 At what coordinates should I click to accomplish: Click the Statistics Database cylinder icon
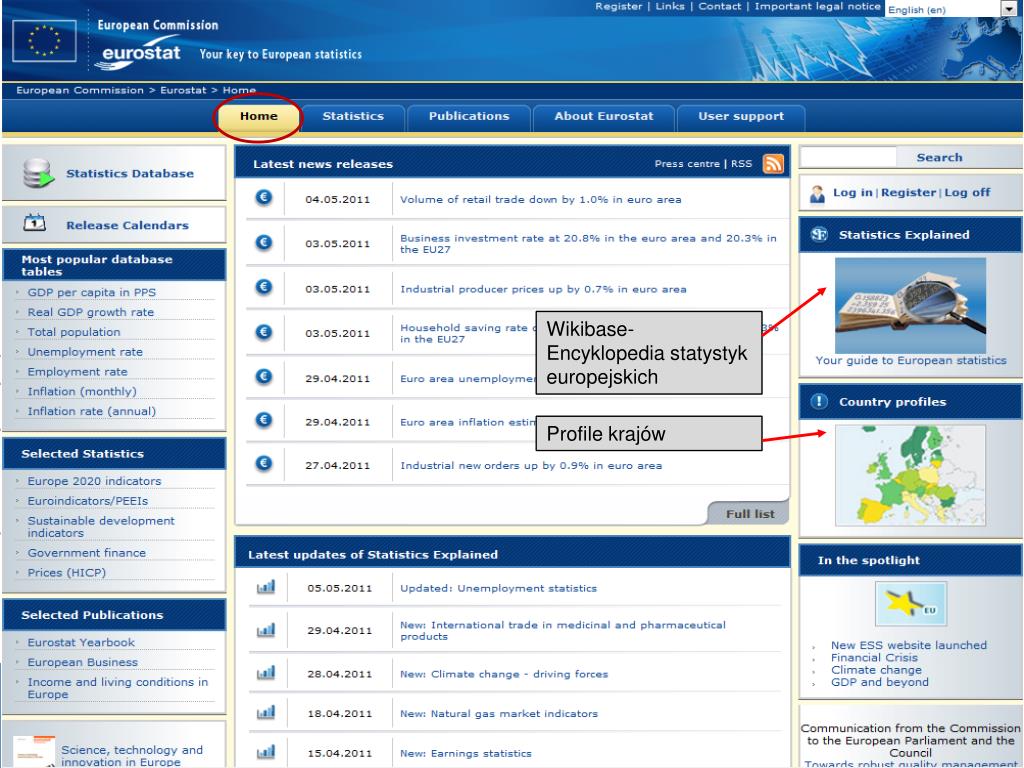click(39, 173)
